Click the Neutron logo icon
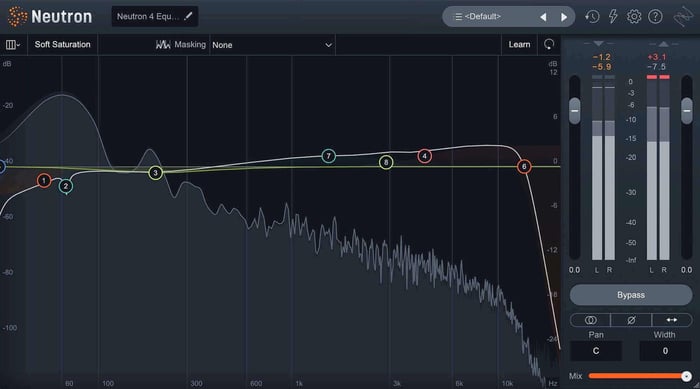This screenshot has width=700, height=389. coord(17,17)
